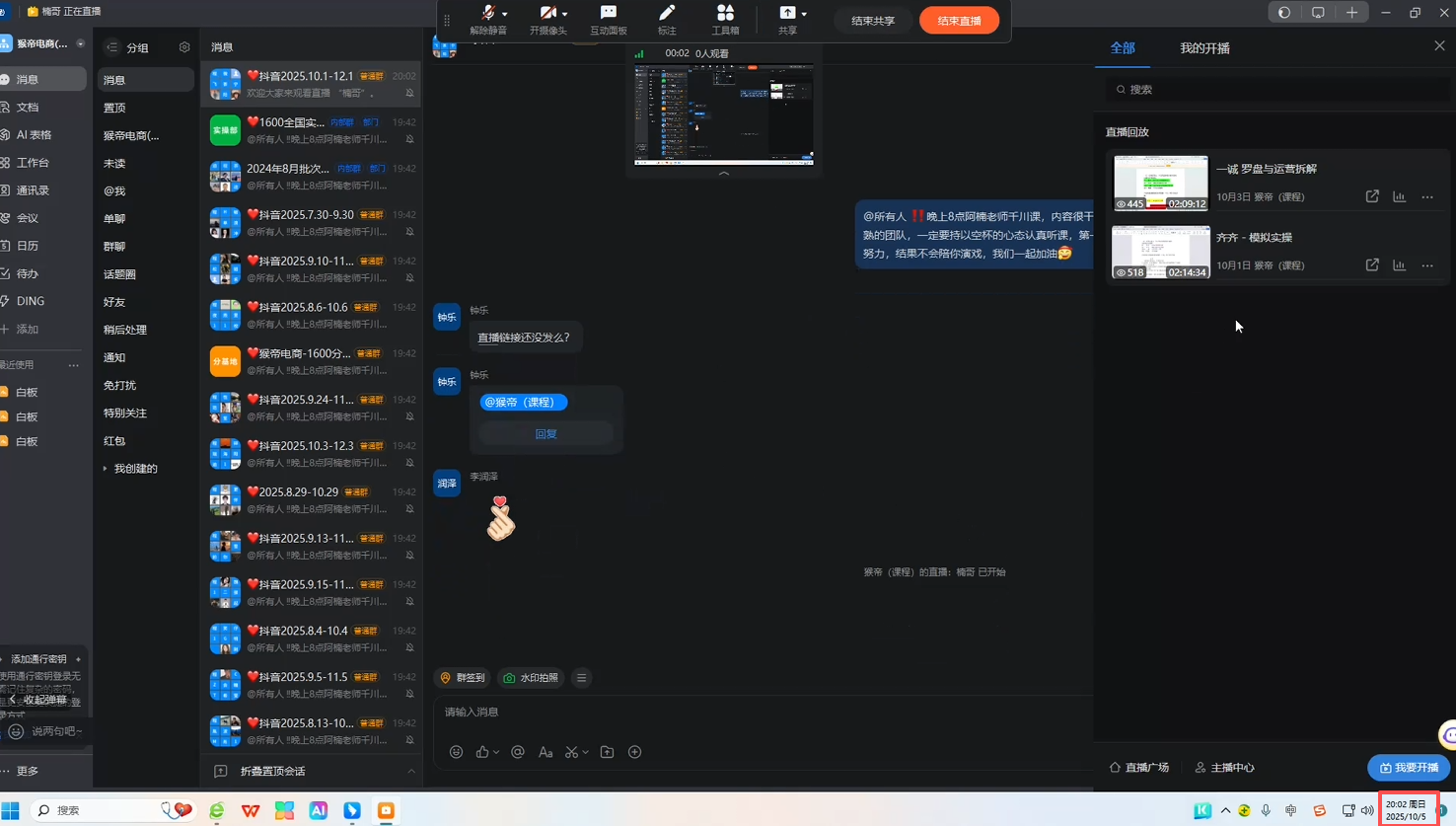Click the blue 我要开播 button
The height and width of the screenshot is (826, 1456).
pos(1408,767)
